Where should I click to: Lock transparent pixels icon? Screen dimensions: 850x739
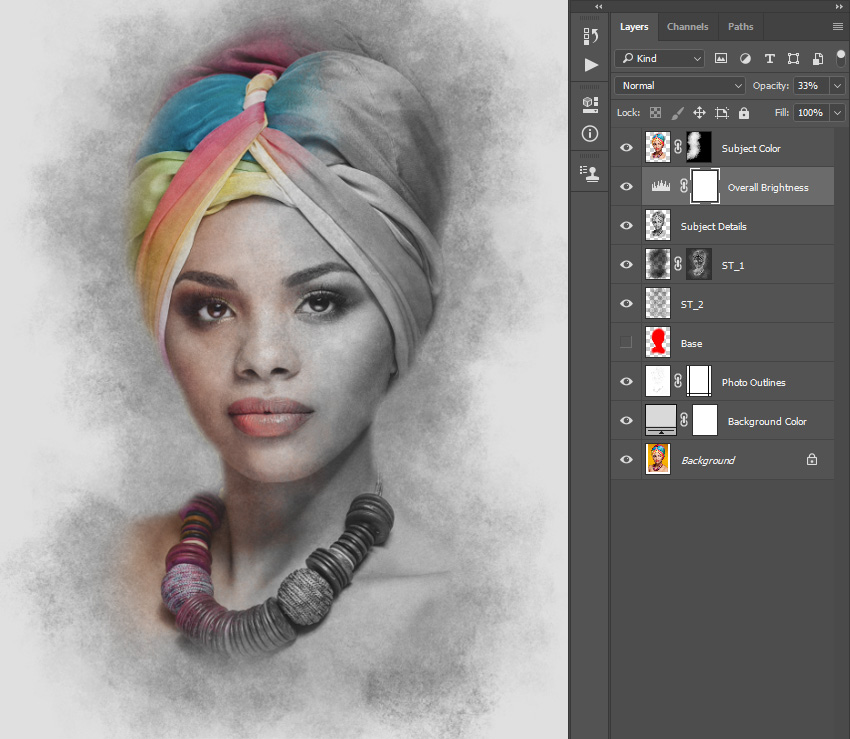click(655, 112)
